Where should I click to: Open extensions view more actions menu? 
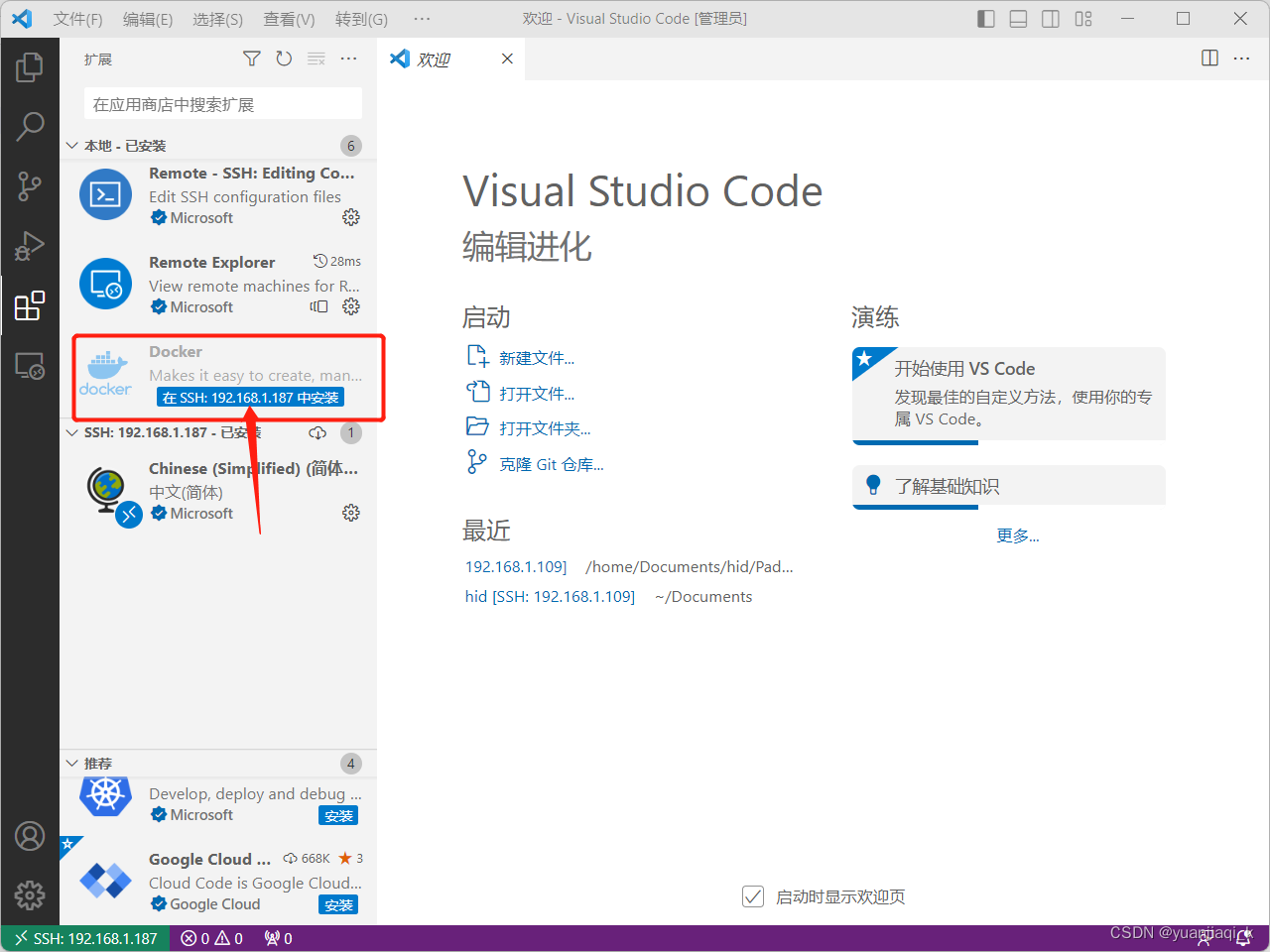348,59
